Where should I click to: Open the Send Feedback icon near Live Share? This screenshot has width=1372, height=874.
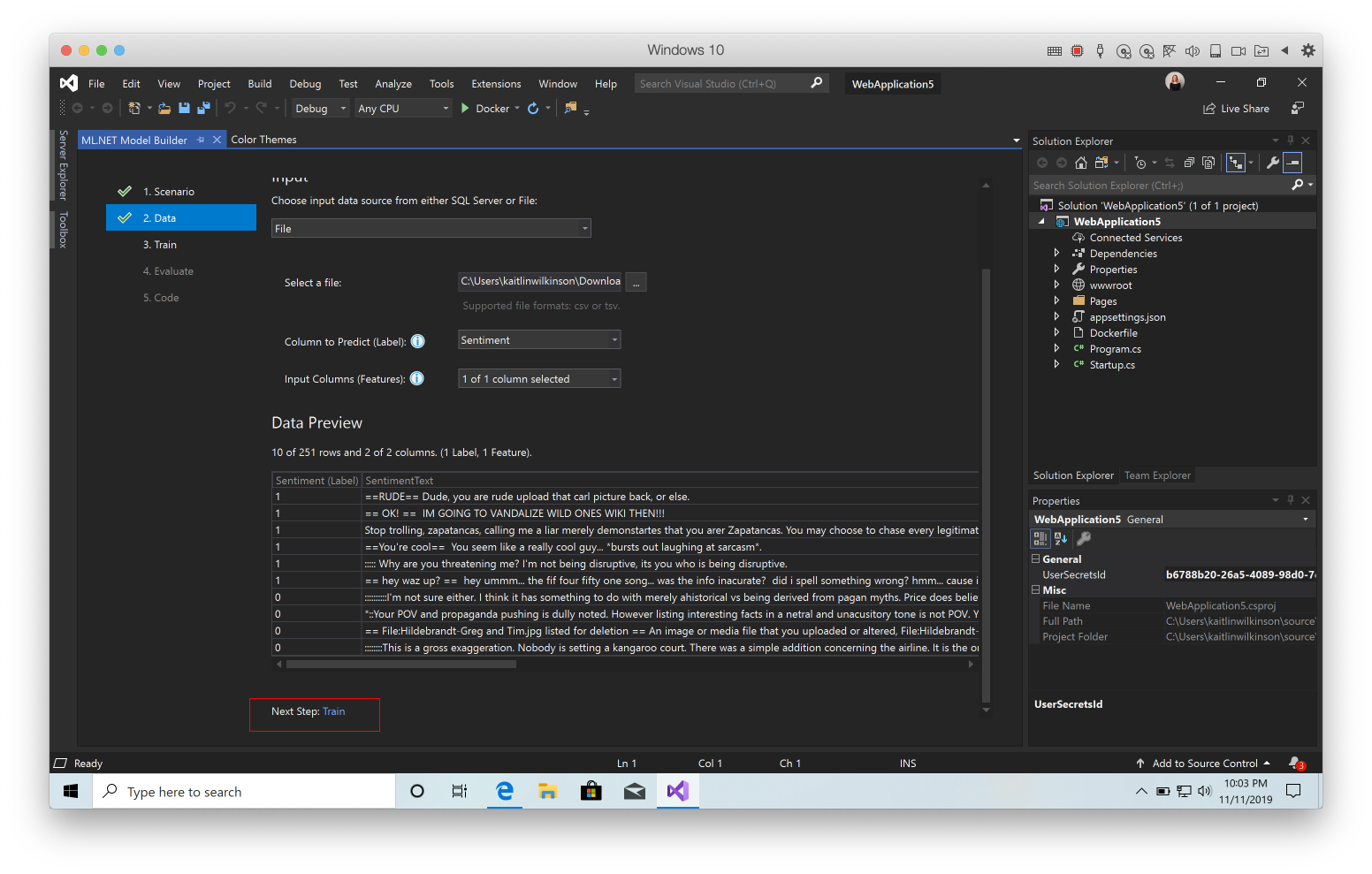tap(1298, 108)
